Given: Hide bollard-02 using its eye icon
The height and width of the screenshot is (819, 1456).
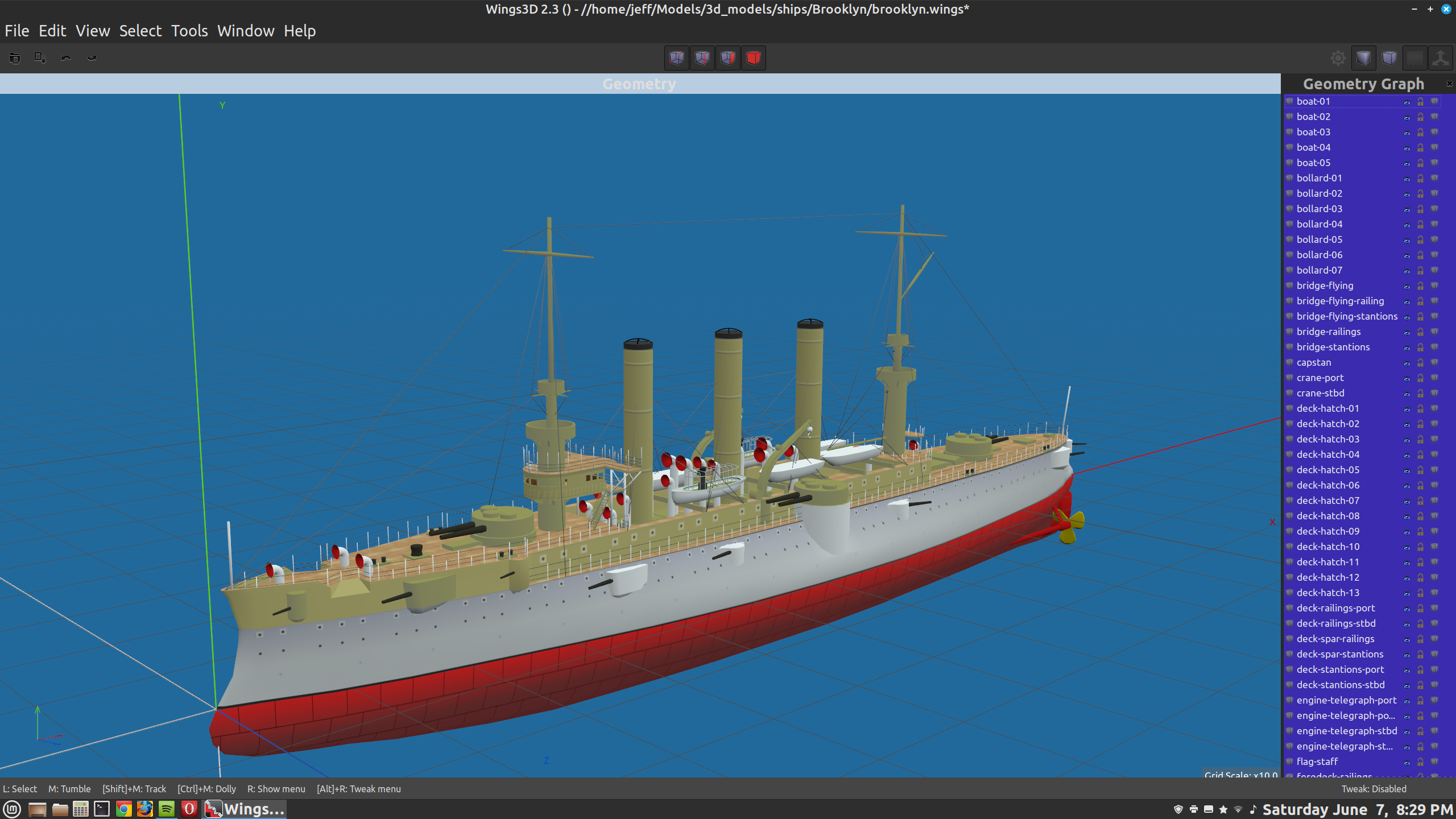Looking at the screenshot, I should [1407, 194].
